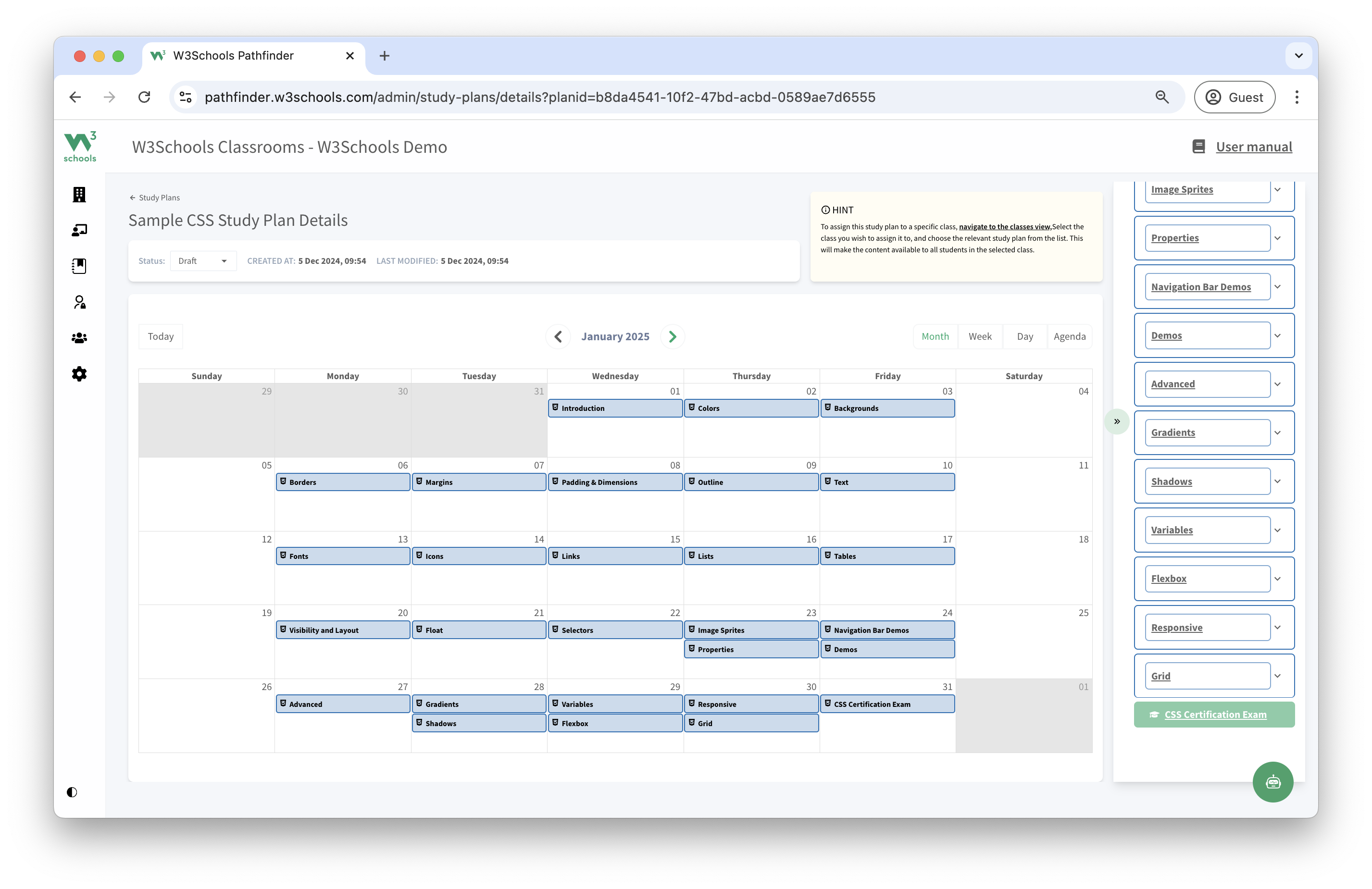Click the user manual book icon
This screenshot has width=1372, height=889.
point(1198,146)
